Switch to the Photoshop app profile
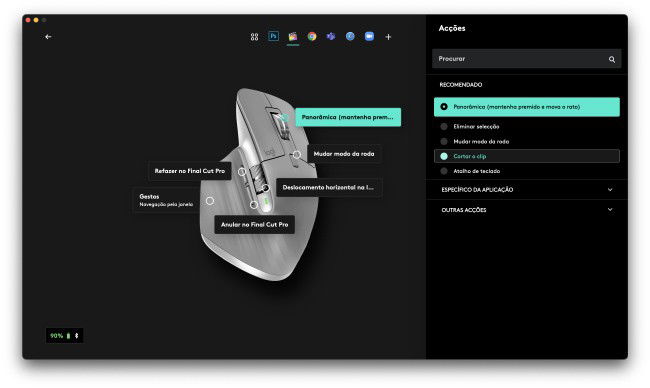Image resolution: width=650 pixels, height=388 pixels. click(x=274, y=36)
